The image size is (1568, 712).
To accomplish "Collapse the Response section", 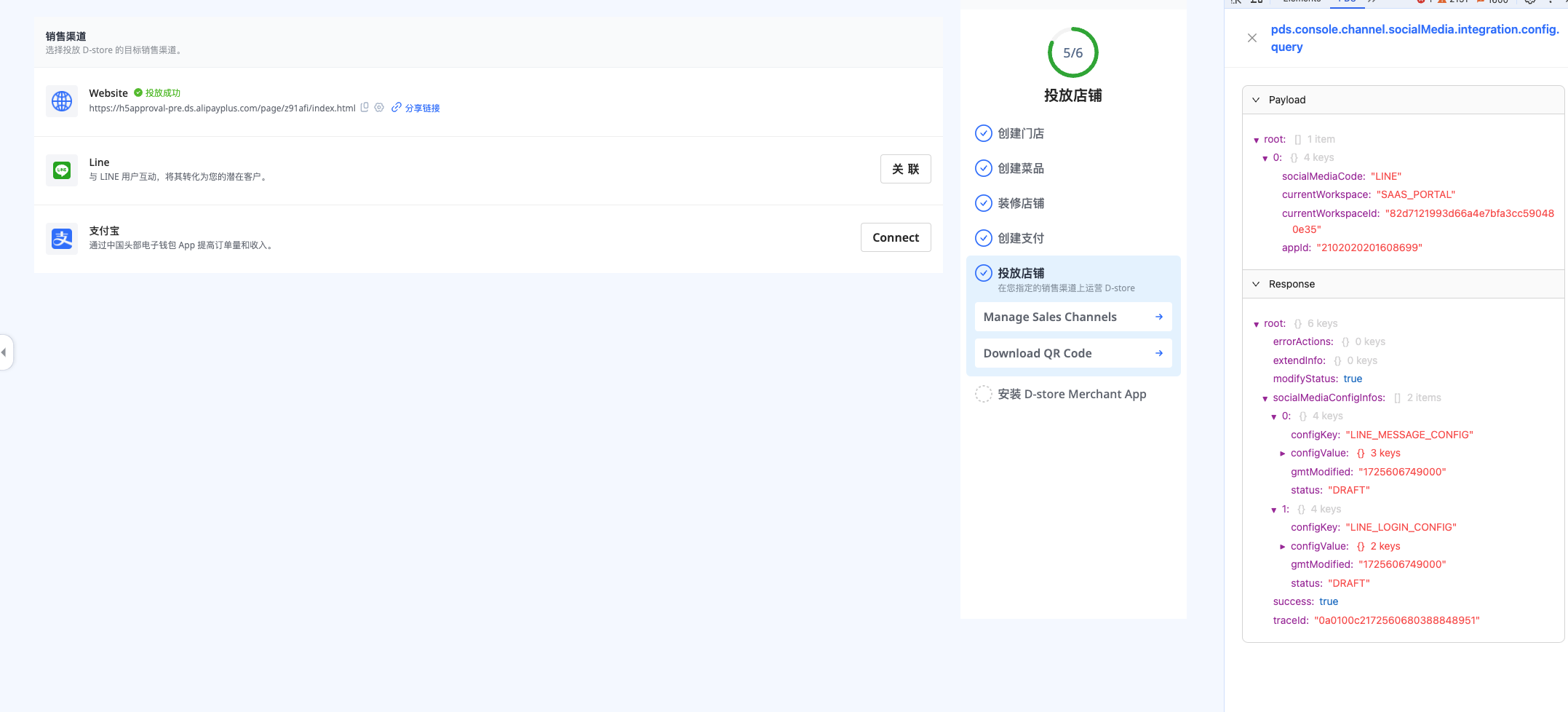I will [1256, 284].
